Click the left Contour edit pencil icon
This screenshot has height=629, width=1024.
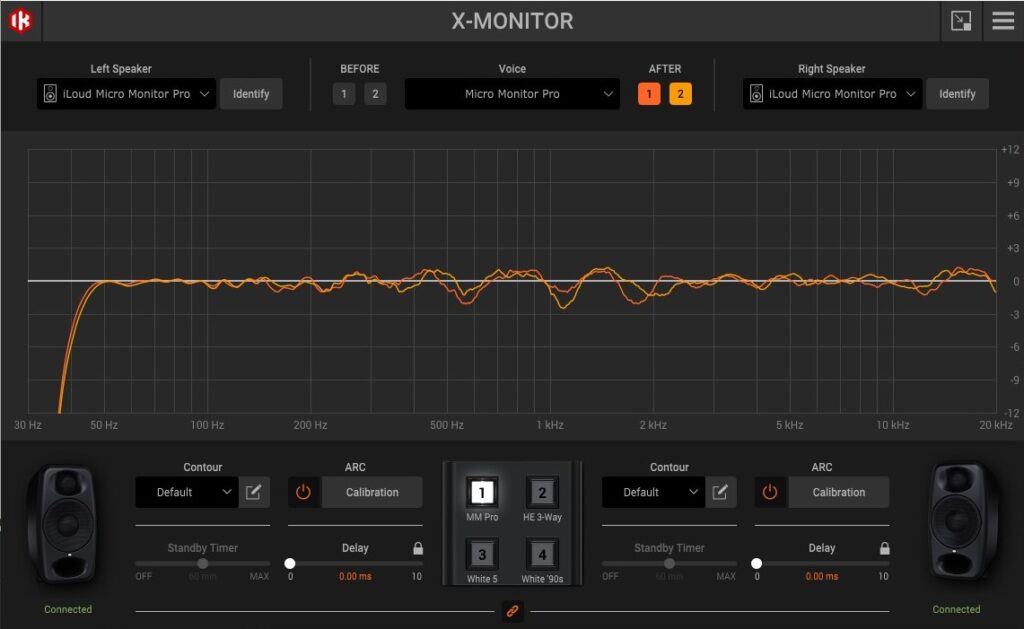click(254, 492)
